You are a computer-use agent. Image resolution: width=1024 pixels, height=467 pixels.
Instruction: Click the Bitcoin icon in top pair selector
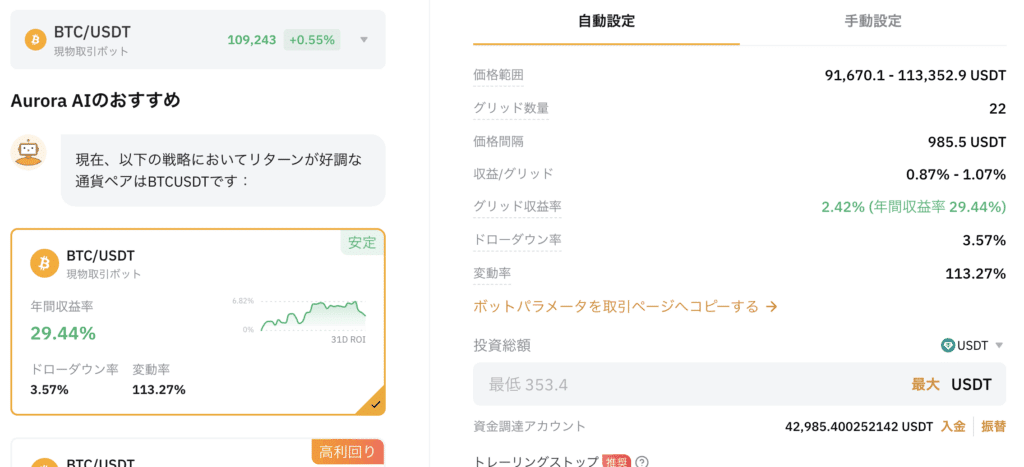point(36,40)
